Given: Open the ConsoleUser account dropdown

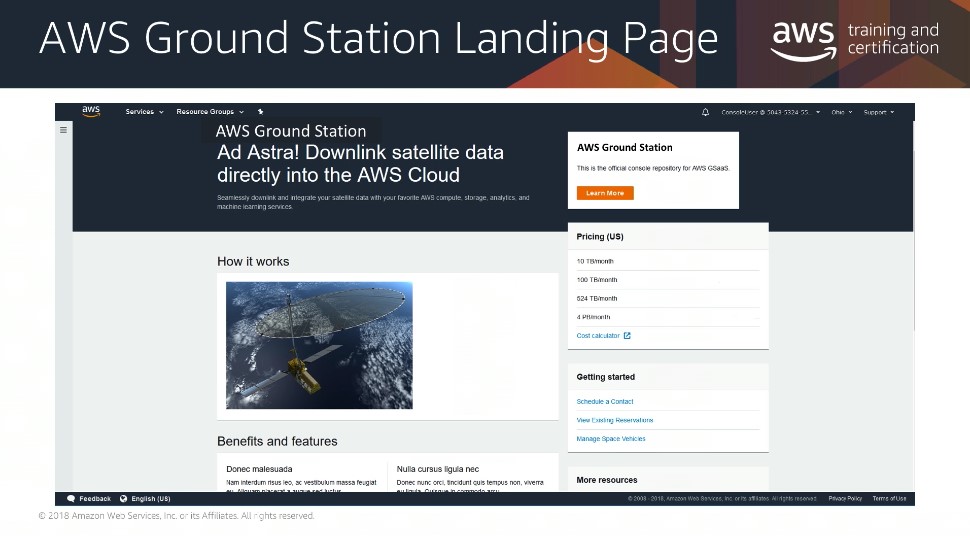Looking at the screenshot, I should [770, 112].
